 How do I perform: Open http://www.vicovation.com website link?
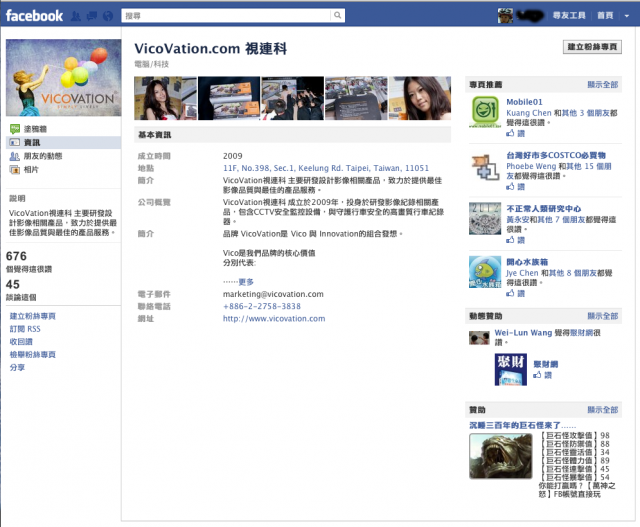point(274,318)
